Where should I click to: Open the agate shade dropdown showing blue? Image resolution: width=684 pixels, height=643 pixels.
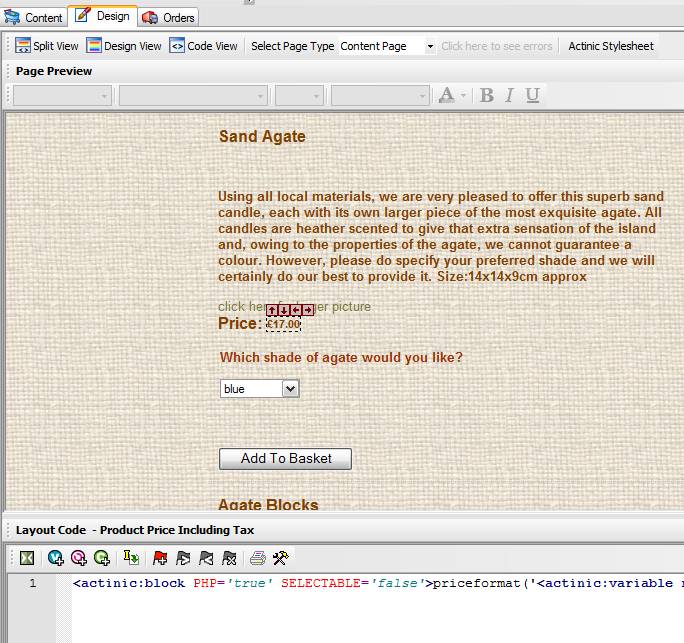pyautogui.click(x=290, y=389)
